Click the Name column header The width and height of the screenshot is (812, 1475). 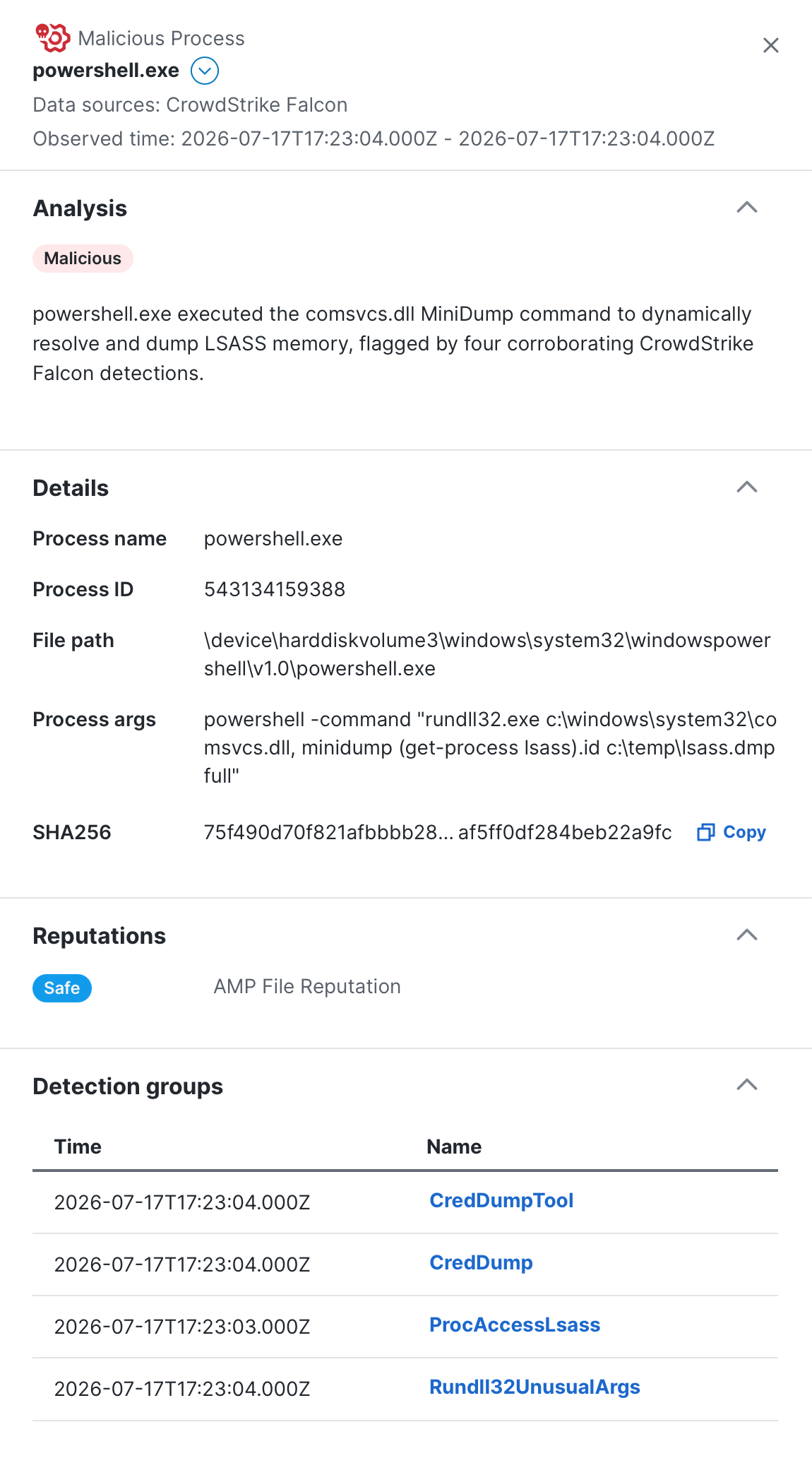tap(454, 1147)
